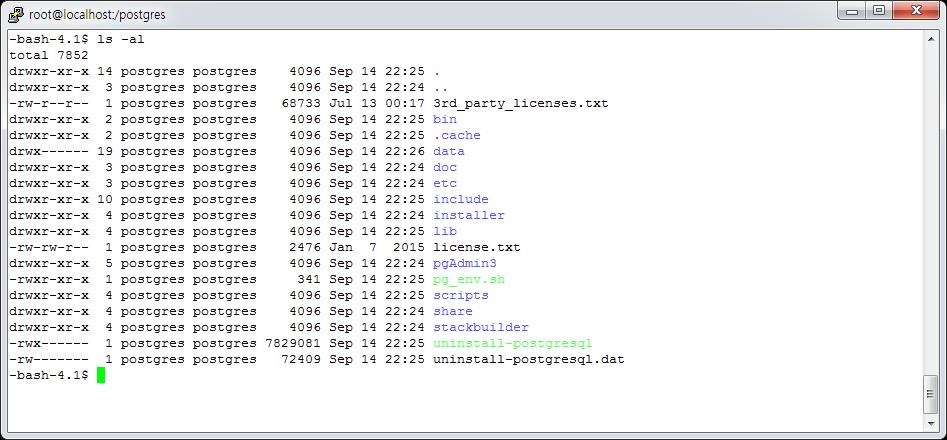Click the green uninstall-postgresql executable name
This screenshot has height=440, width=947.
513,343
